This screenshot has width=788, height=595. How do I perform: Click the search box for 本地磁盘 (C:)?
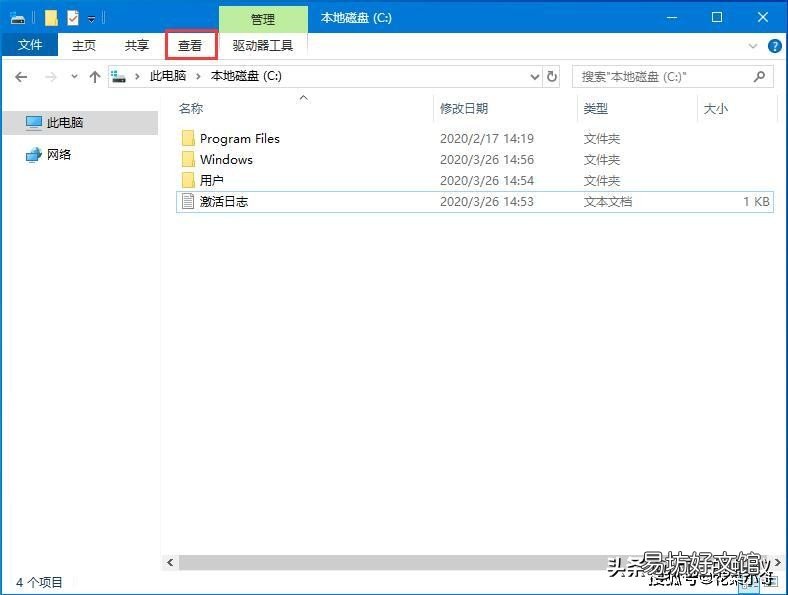[x=672, y=77]
